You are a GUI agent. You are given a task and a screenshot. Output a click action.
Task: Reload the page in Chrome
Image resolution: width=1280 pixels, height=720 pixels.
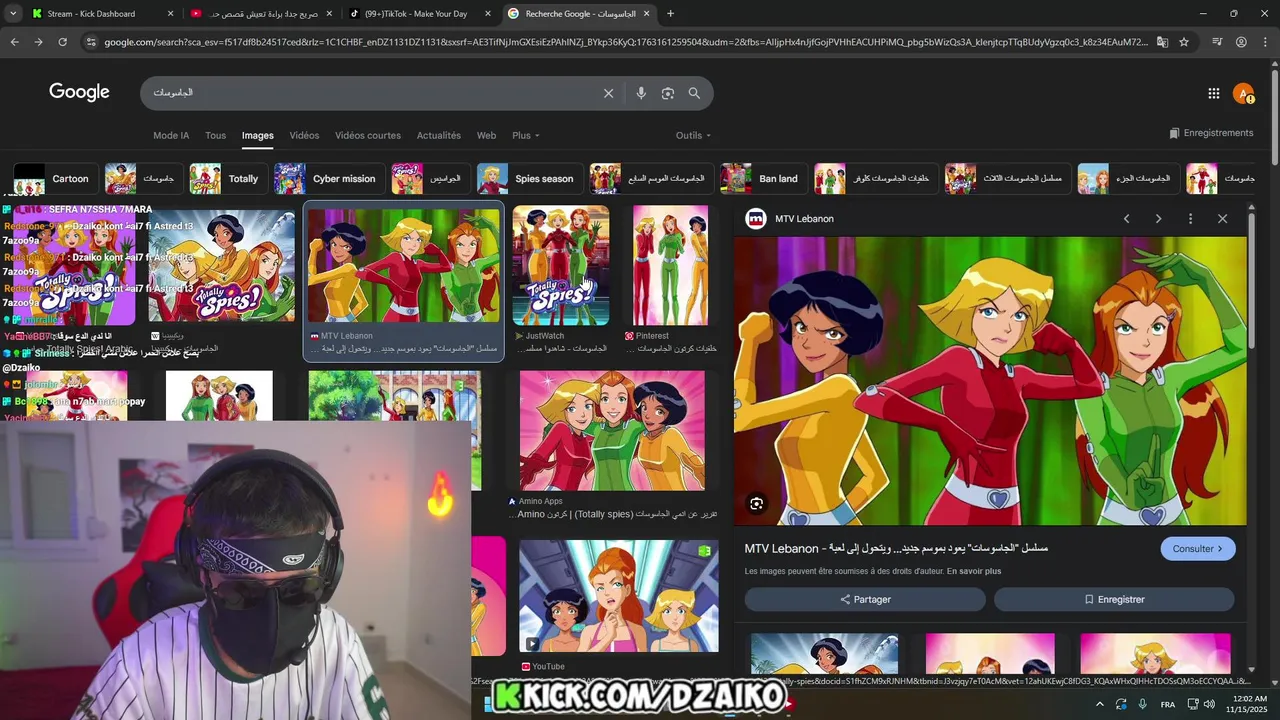62,42
